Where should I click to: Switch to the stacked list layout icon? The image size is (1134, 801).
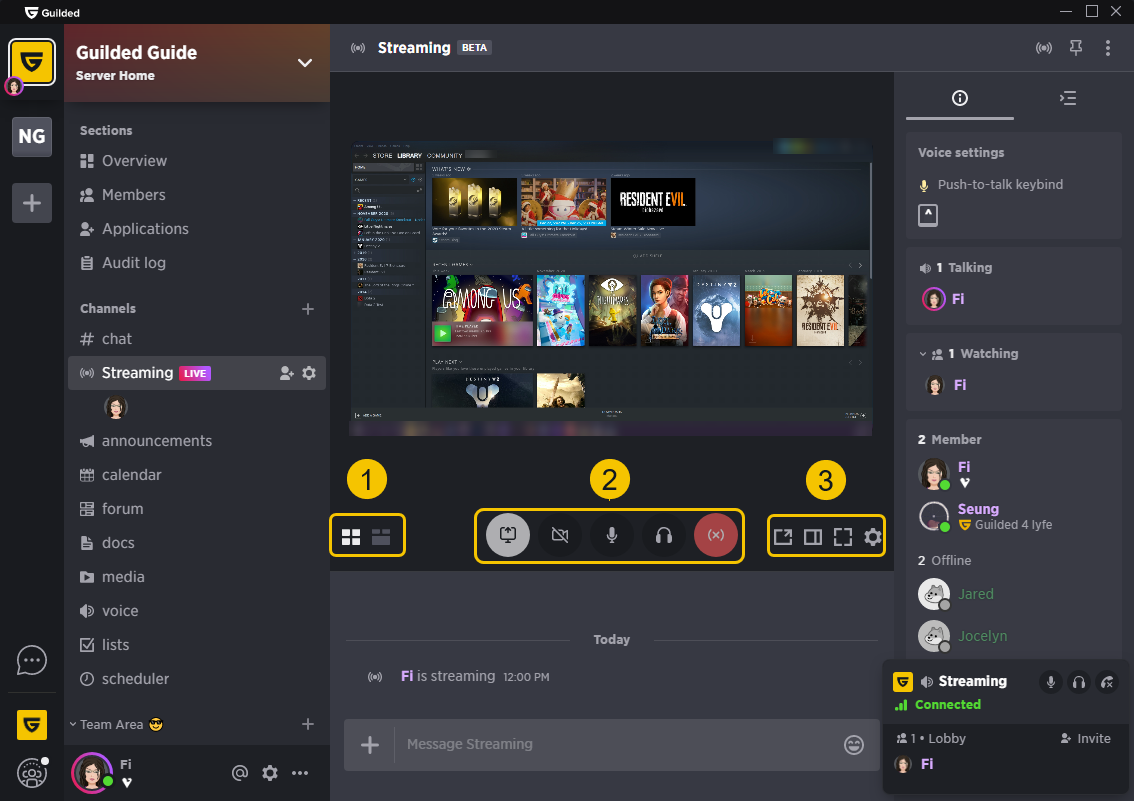tap(381, 536)
